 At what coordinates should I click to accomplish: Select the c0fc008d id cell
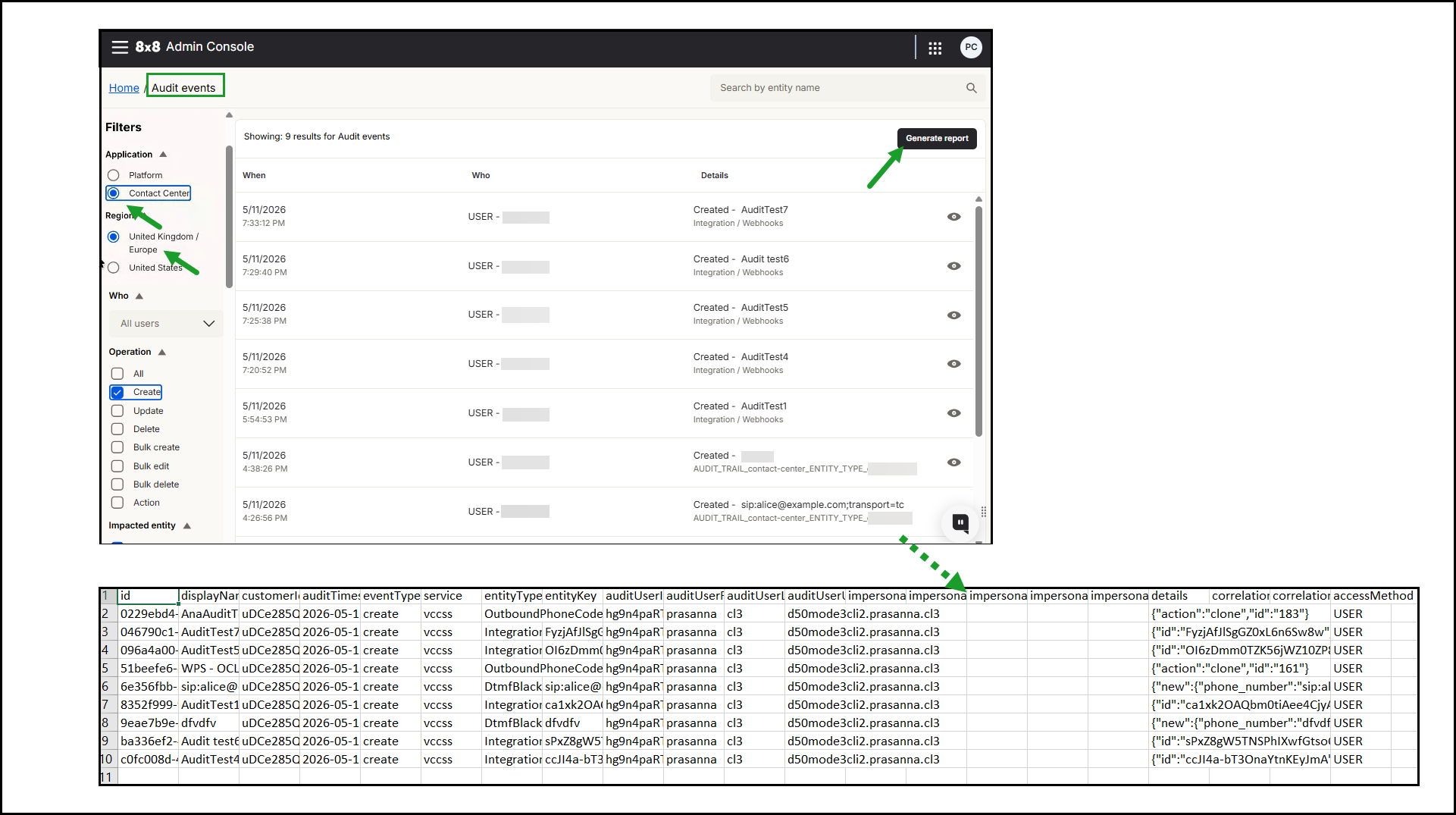(x=149, y=760)
